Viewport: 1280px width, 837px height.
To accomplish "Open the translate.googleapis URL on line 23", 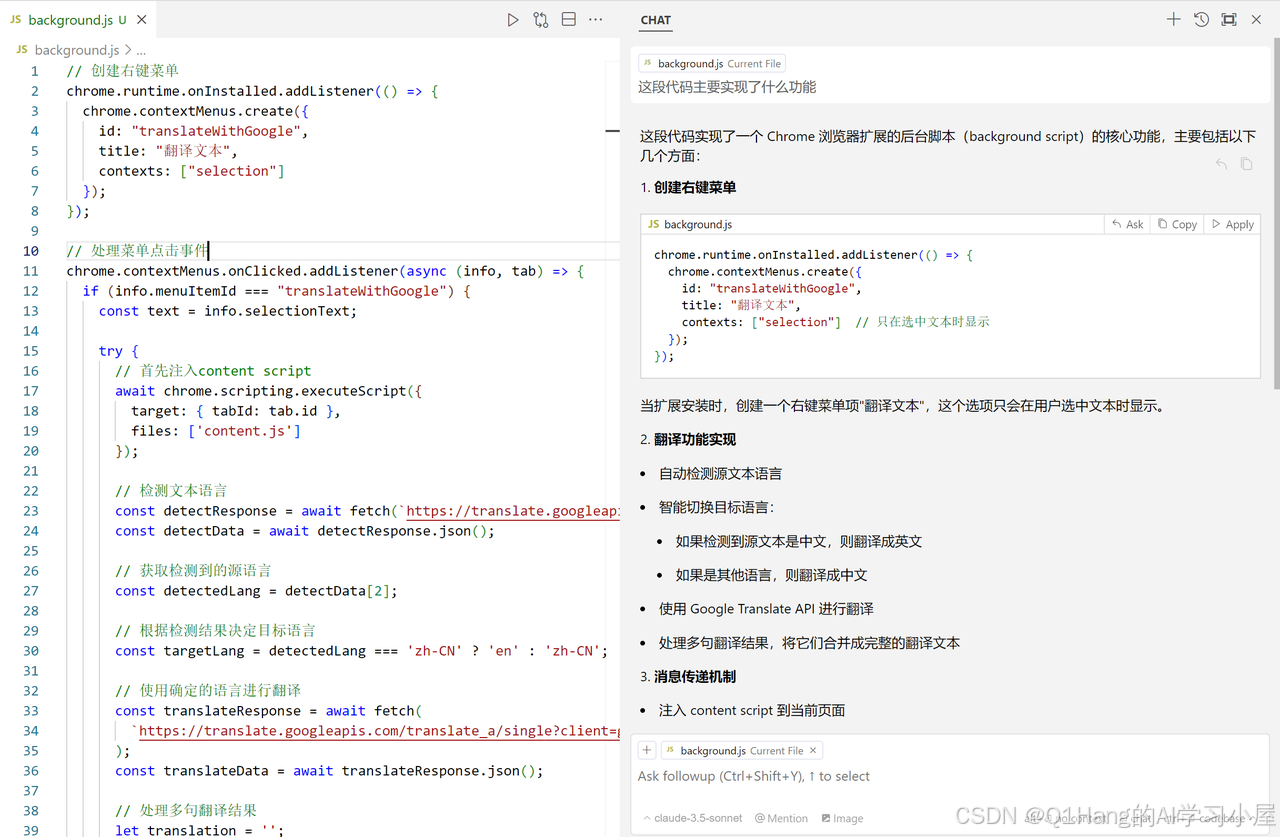I will pos(513,510).
